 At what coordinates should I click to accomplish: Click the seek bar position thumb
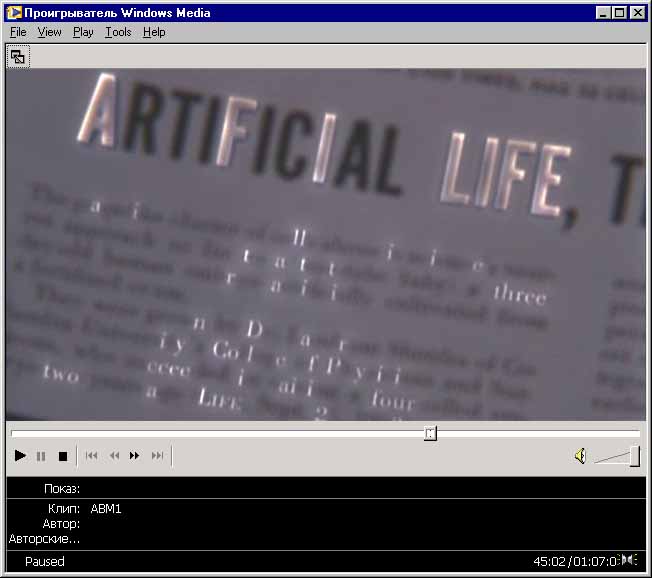(430, 433)
